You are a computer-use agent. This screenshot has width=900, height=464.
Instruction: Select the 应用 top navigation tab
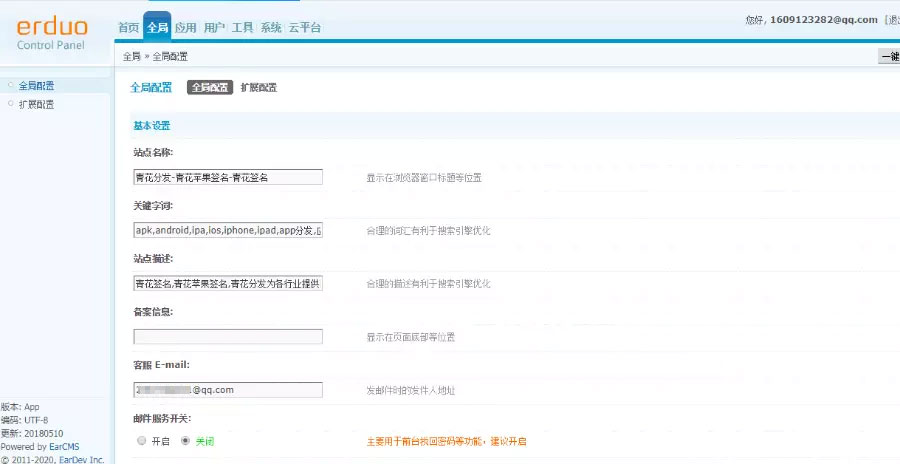[x=185, y=28]
